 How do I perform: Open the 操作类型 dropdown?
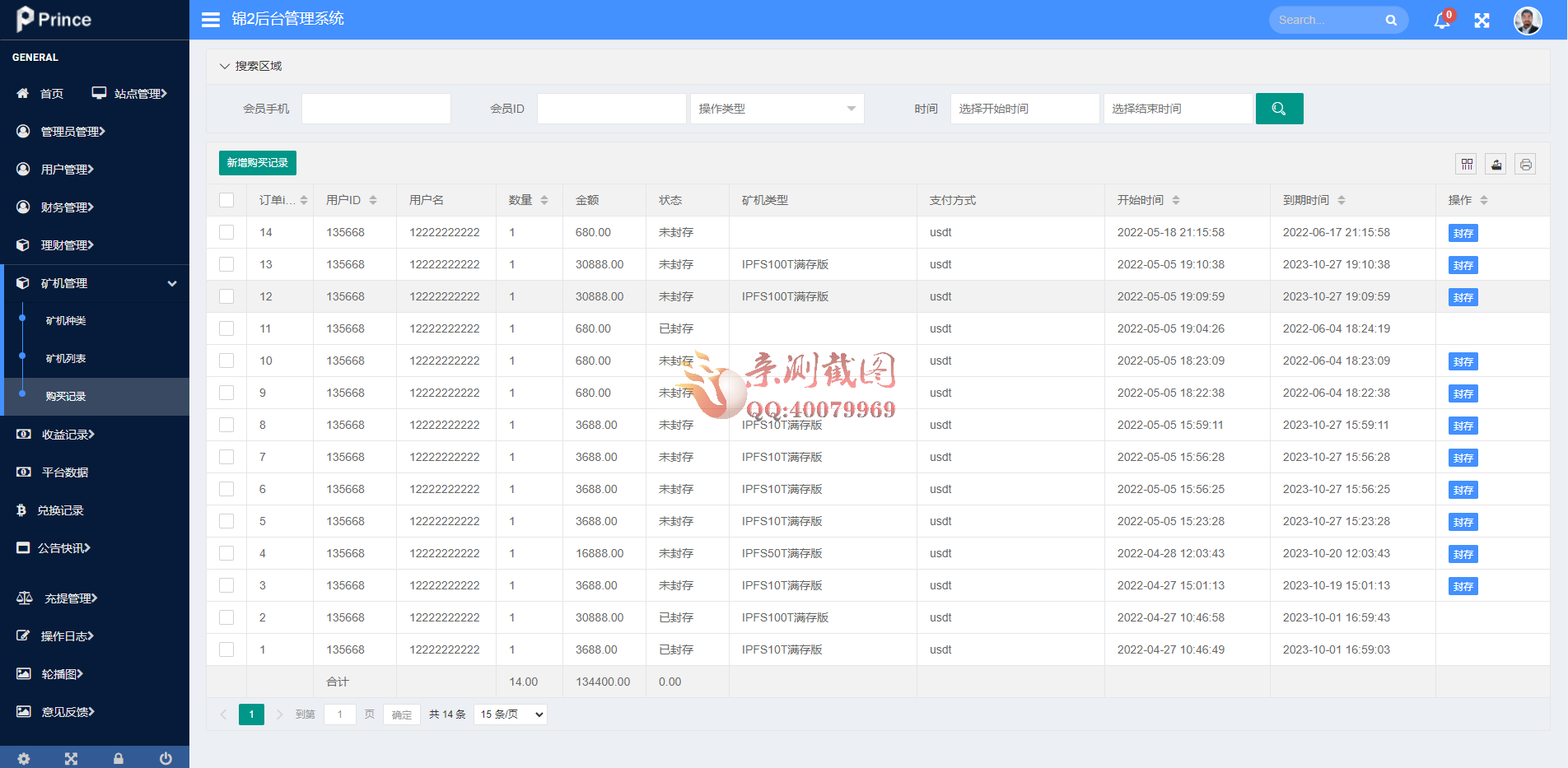click(x=777, y=108)
